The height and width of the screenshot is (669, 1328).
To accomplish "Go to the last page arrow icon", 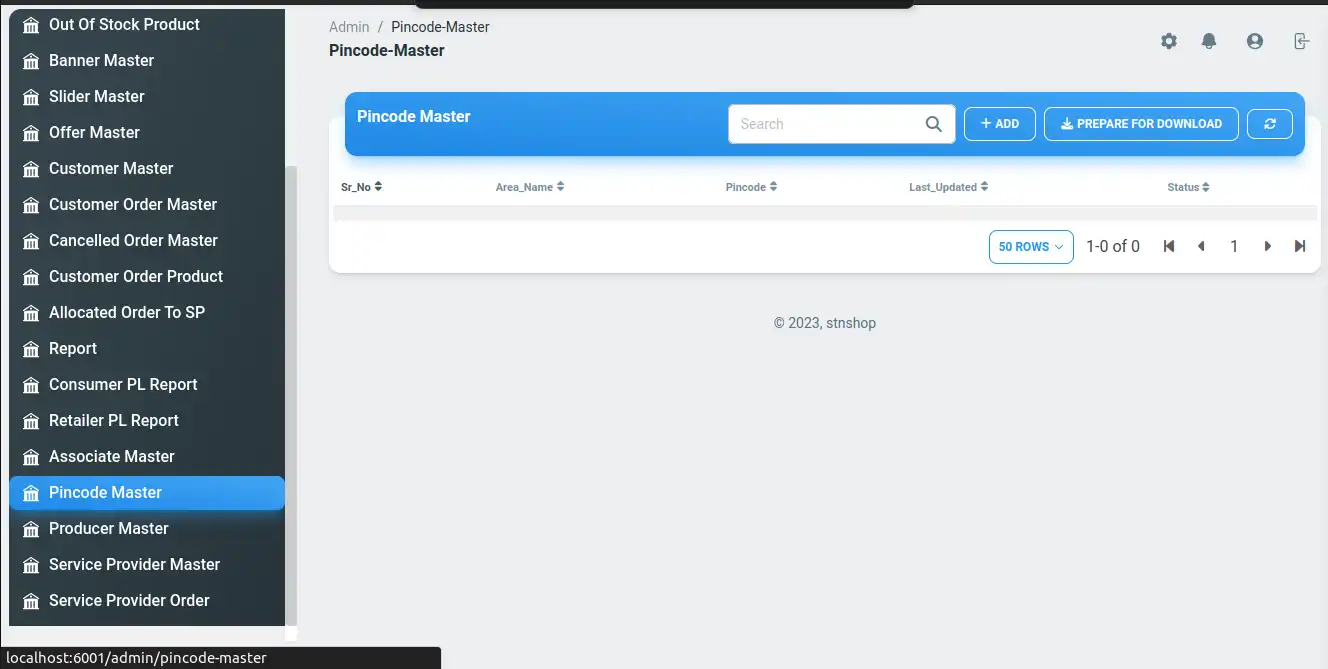I will click(1300, 246).
